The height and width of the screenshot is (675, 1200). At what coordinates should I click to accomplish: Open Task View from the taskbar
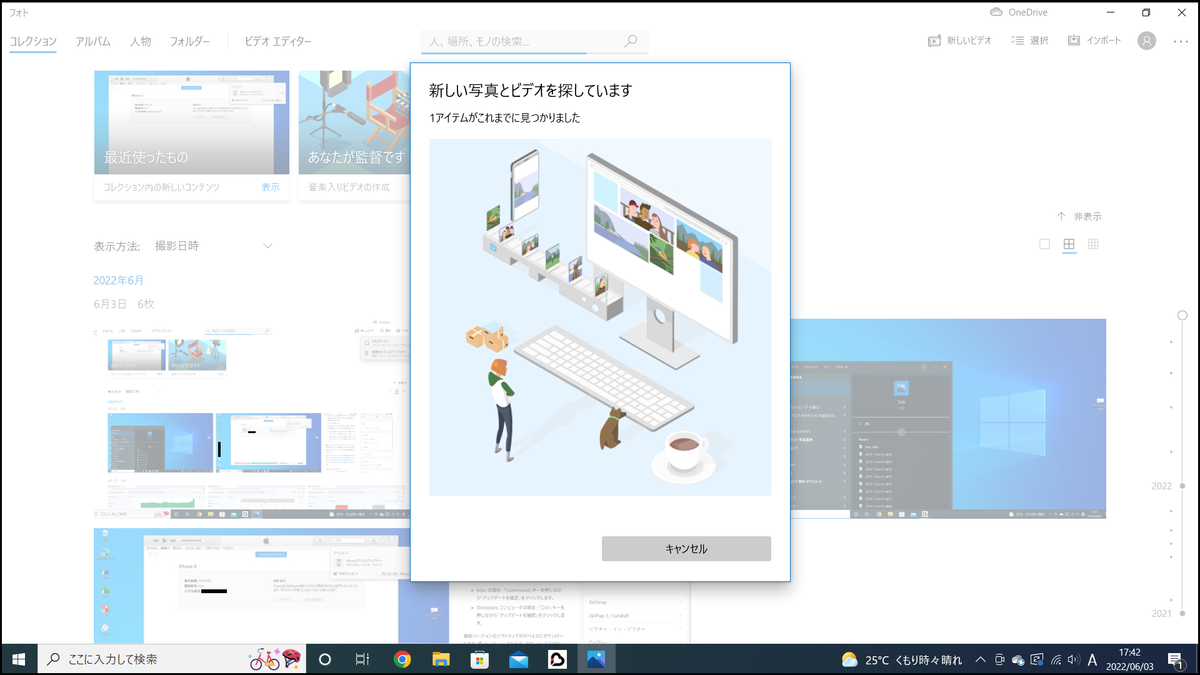coord(363,659)
